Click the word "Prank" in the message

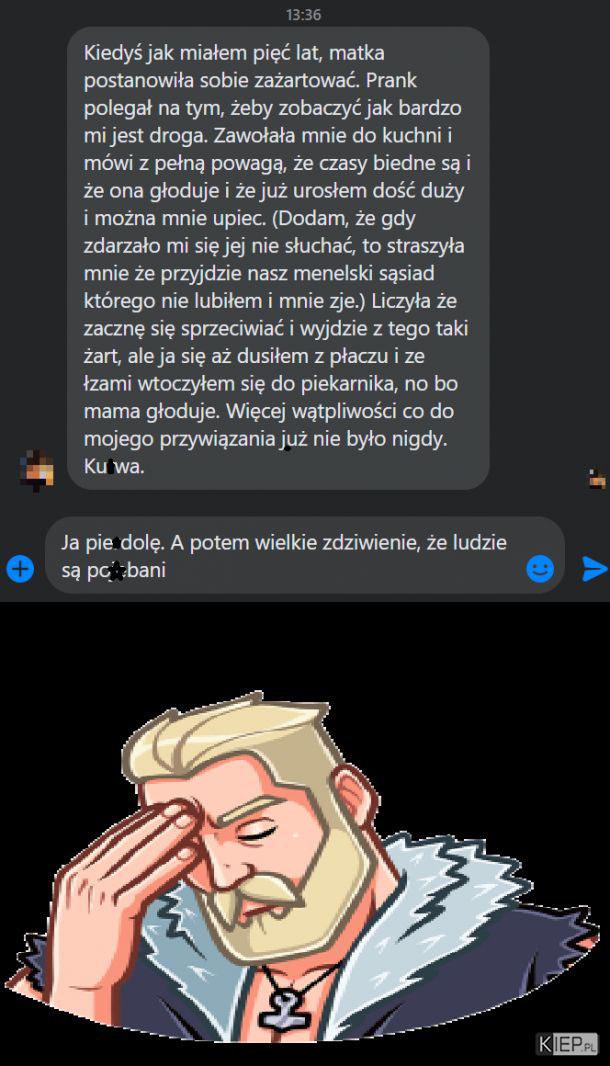(x=392, y=80)
